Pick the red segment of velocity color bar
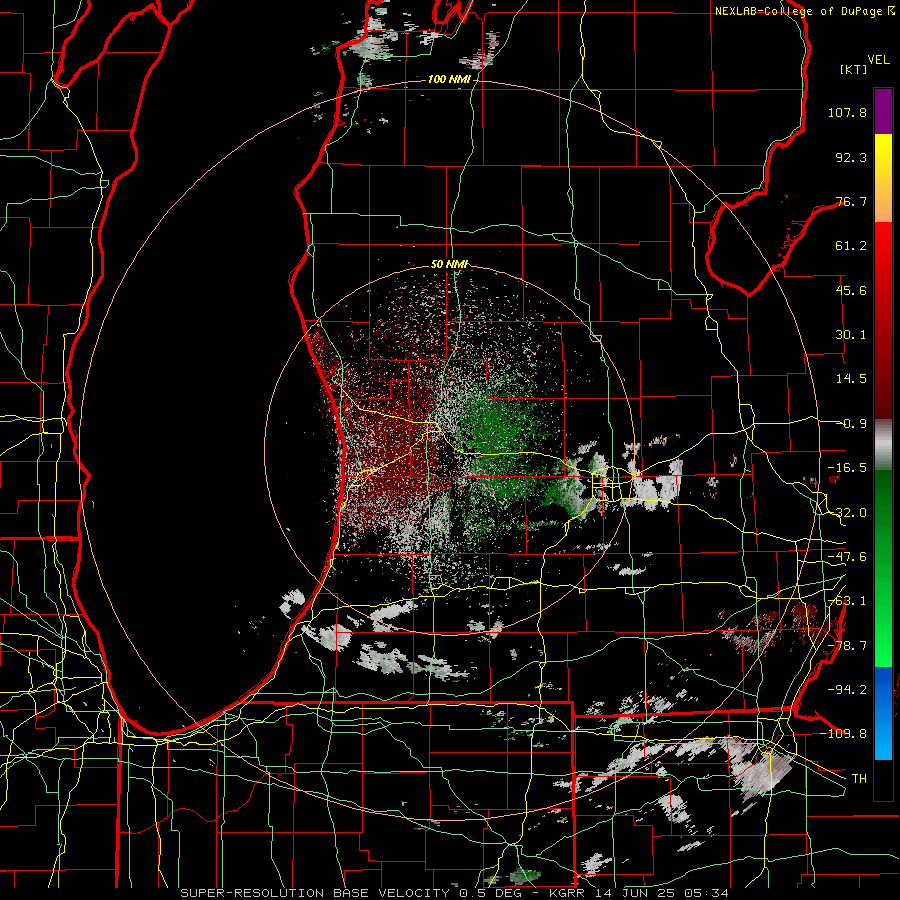Viewport: 900px width, 900px height. (883, 320)
